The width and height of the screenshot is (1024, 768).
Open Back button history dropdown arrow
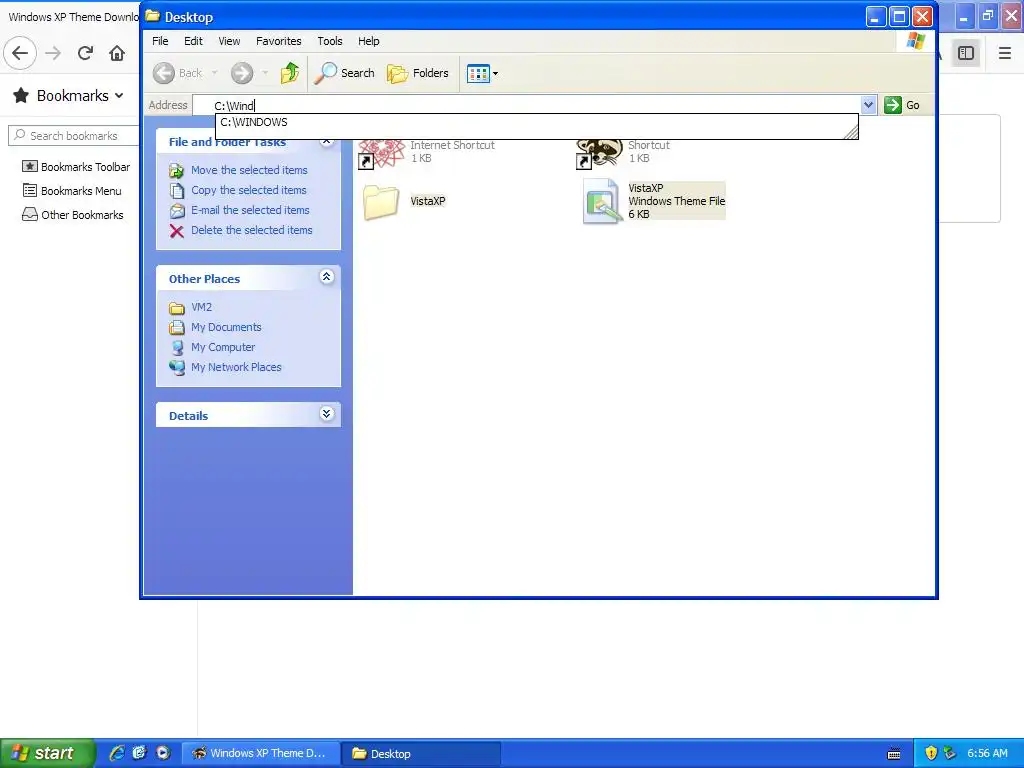coord(214,73)
